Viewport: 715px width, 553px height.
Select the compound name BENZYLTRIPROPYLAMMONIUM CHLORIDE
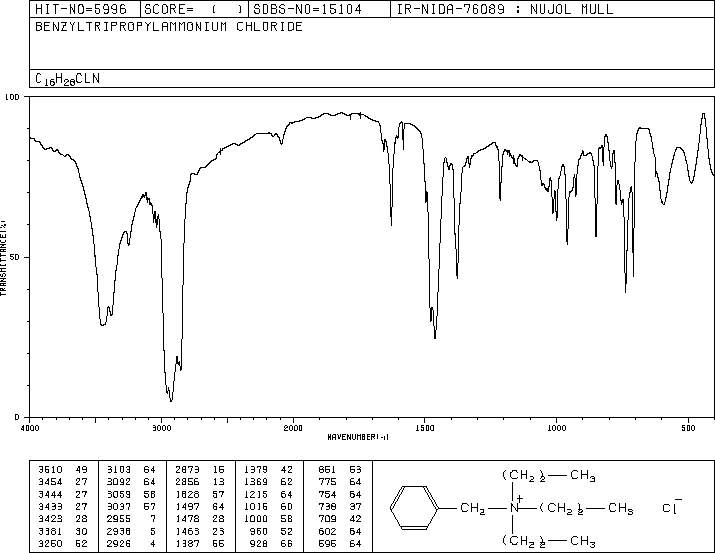[x=169, y=26]
